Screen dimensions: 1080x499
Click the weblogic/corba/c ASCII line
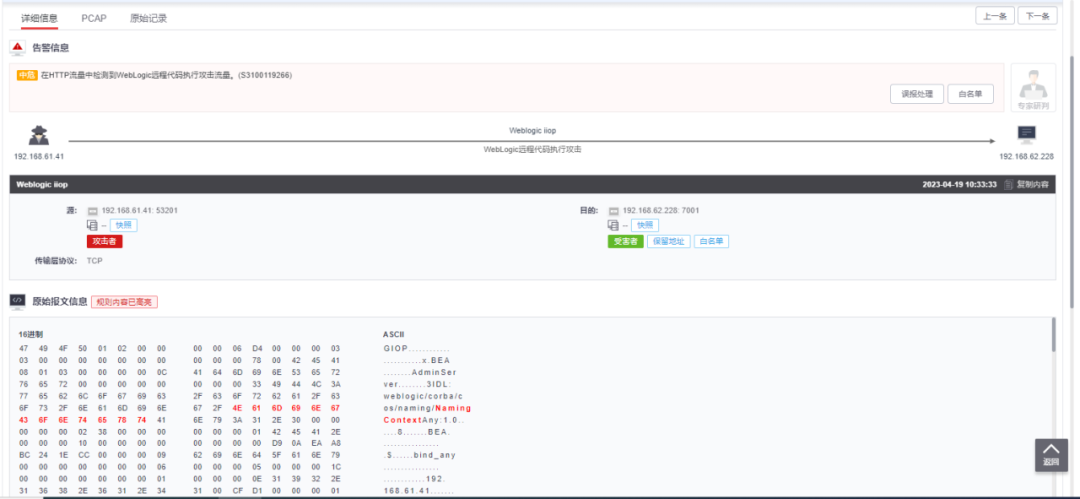click(422, 396)
